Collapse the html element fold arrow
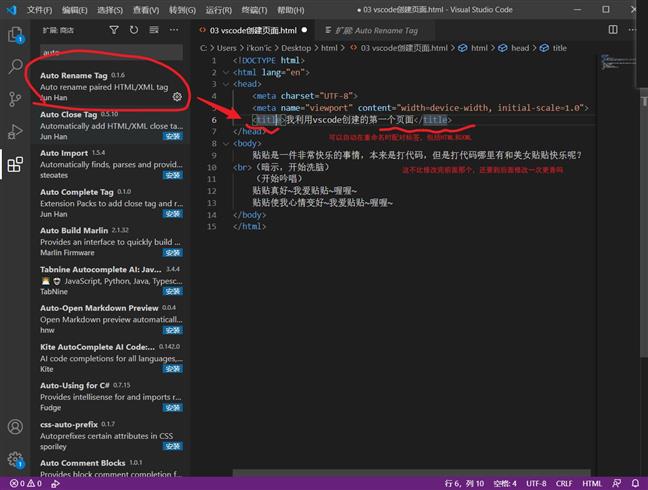Screen dimensions: 648x490 [x=226, y=72]
